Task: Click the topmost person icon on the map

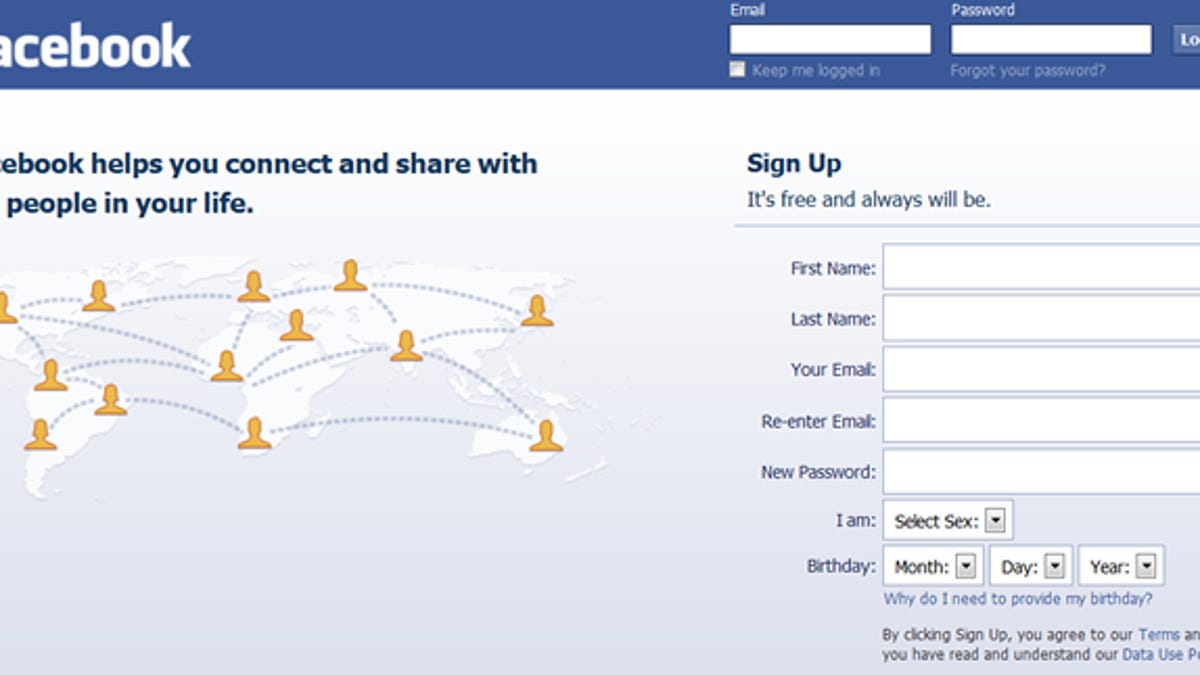Action: 350,275
